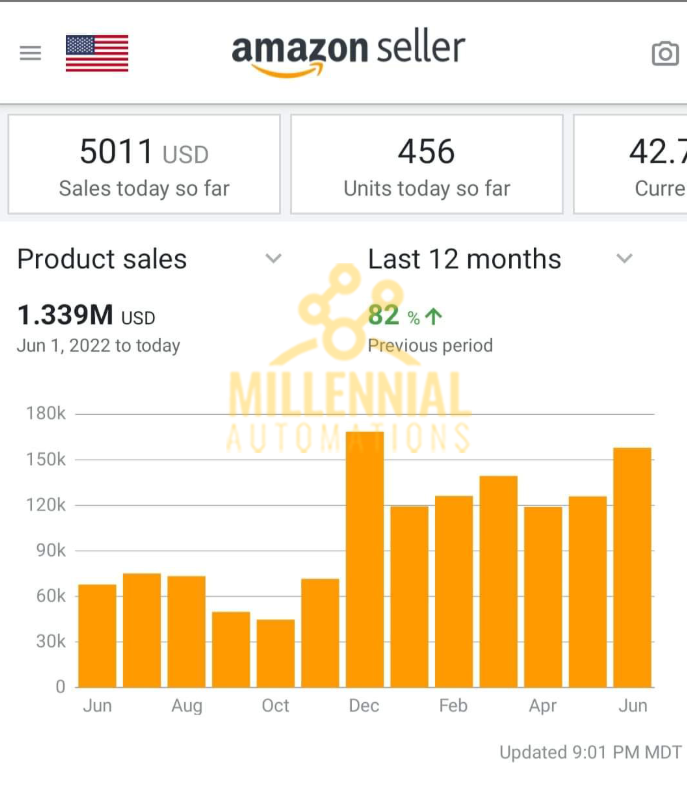Select the October sales bar
Viewport: 687px width, 792px height.
pyautogui.click(x=276, y=653)
